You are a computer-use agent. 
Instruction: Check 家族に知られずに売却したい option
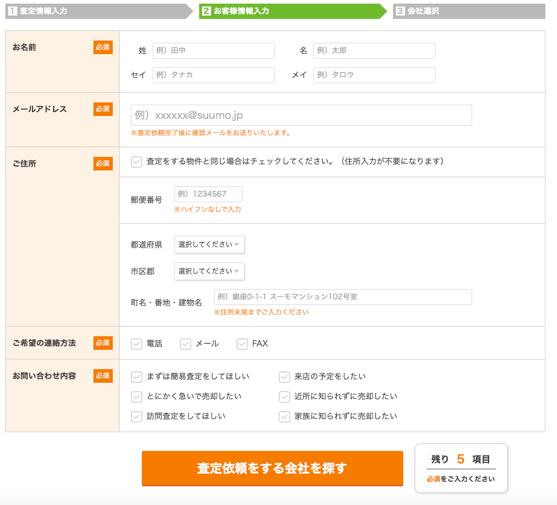coord(284,416)
